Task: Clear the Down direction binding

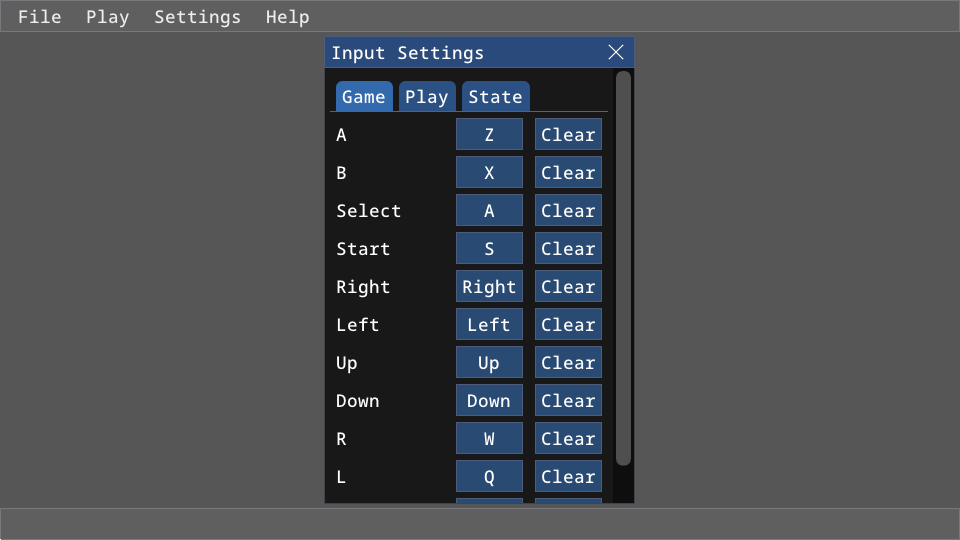Action: tap(568, 401)
